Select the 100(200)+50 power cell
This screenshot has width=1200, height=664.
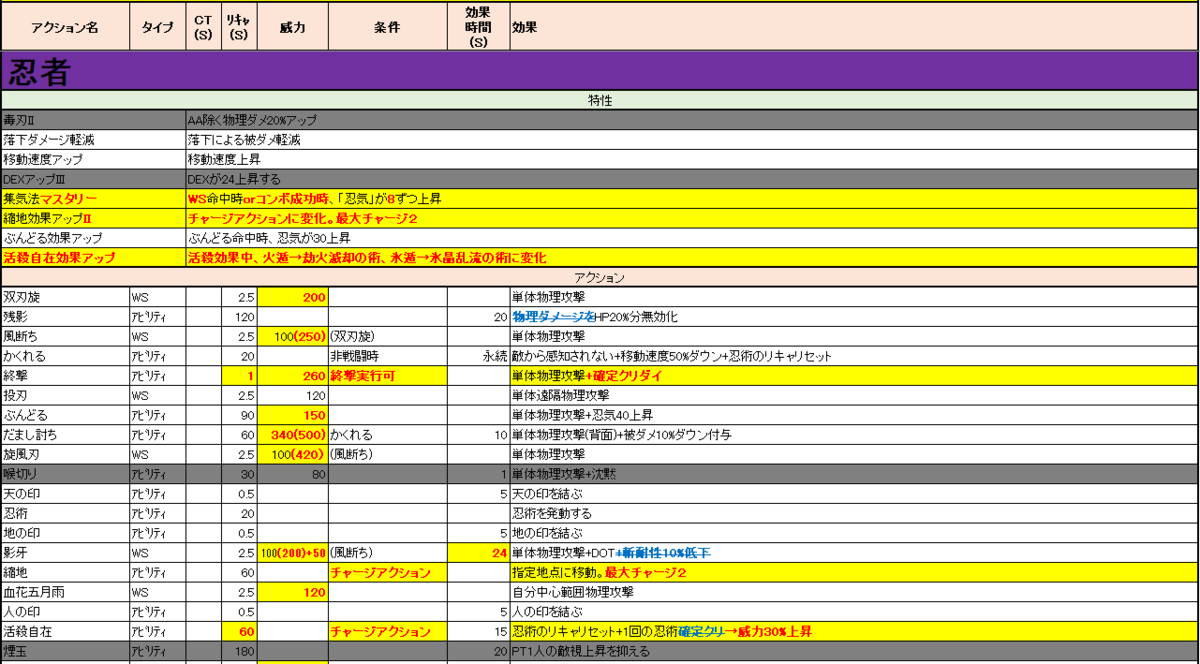click(x=292, y=553)
